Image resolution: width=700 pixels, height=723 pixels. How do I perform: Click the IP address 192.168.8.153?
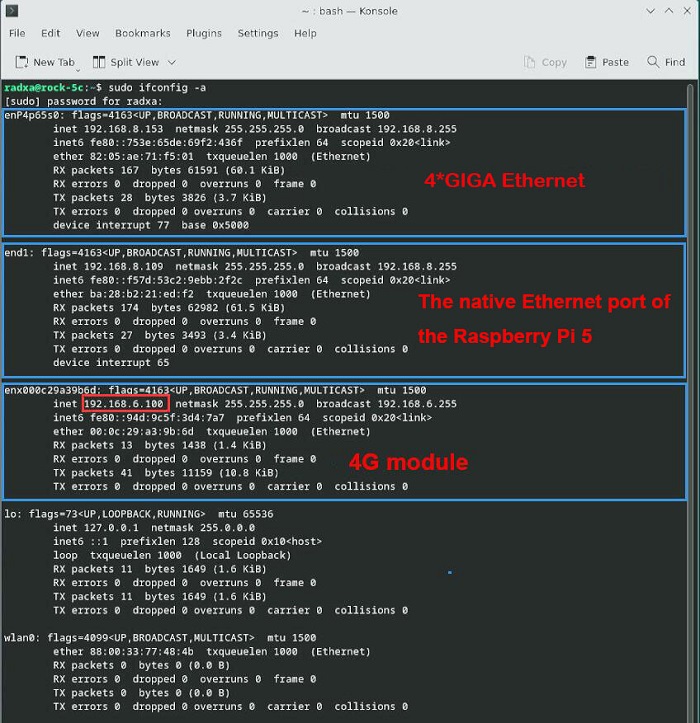coord(124,129)
